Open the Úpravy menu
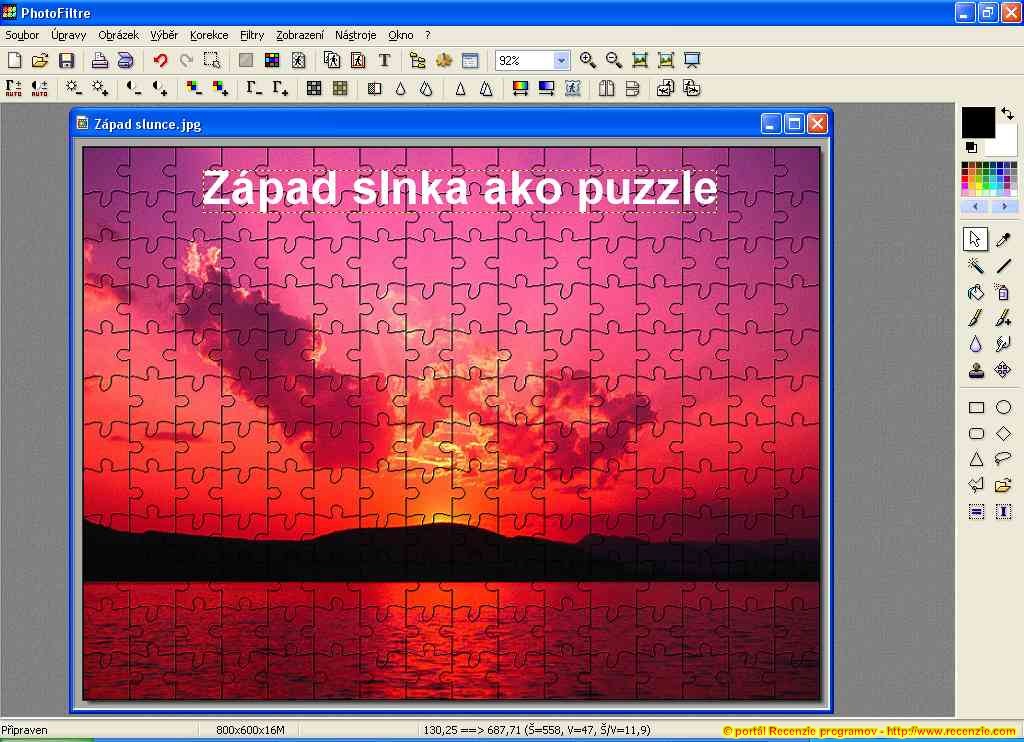The height and width of the screenshot is (742, 1024). coord(69,35)
